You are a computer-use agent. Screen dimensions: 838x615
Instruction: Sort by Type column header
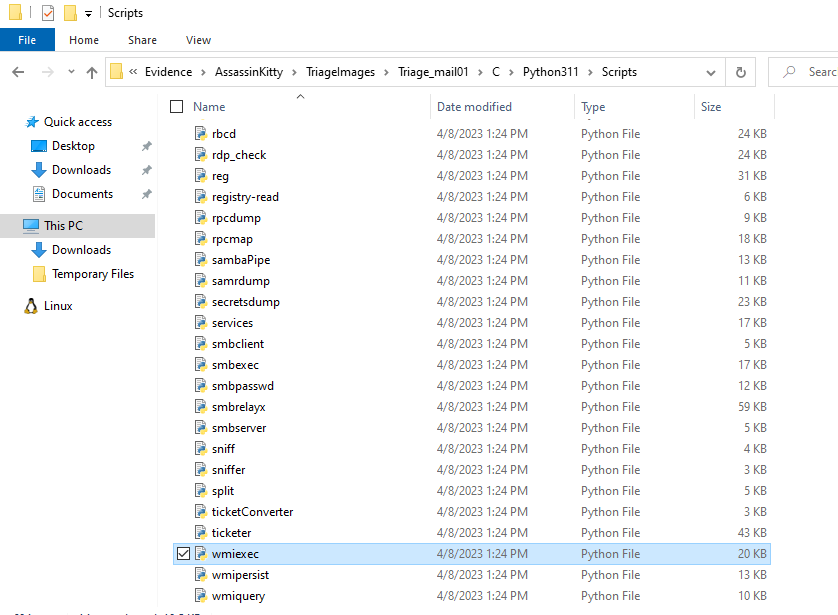tap(593, 107)
